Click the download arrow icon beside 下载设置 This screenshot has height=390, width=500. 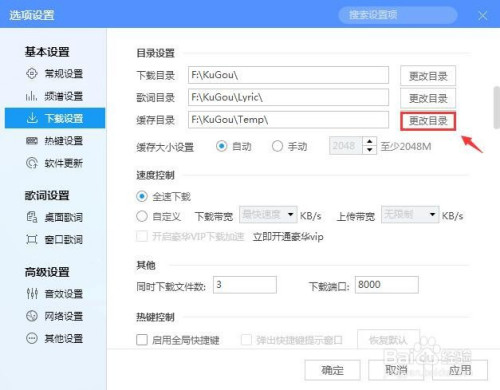click(32, 118)
